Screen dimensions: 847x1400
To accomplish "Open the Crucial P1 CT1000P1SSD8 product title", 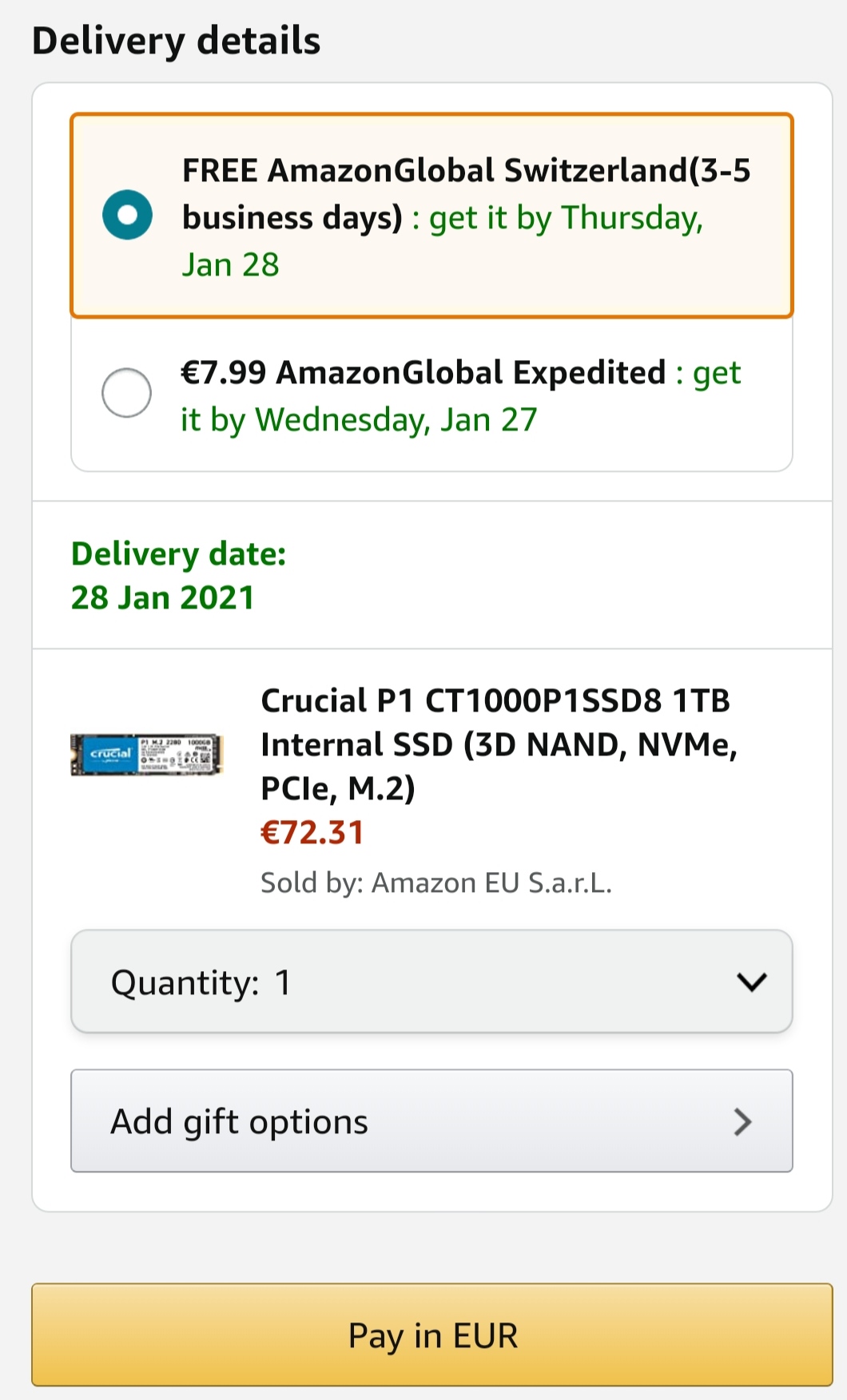I will tap(495, 701).
